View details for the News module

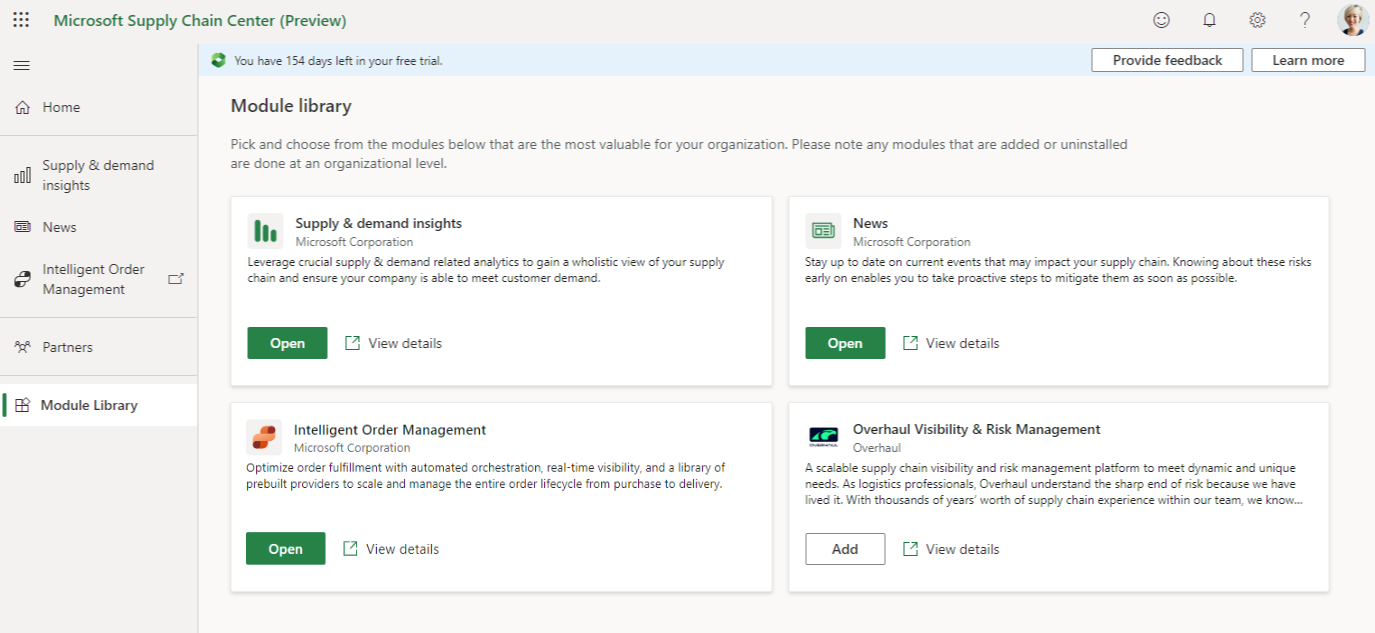[951, 343]
